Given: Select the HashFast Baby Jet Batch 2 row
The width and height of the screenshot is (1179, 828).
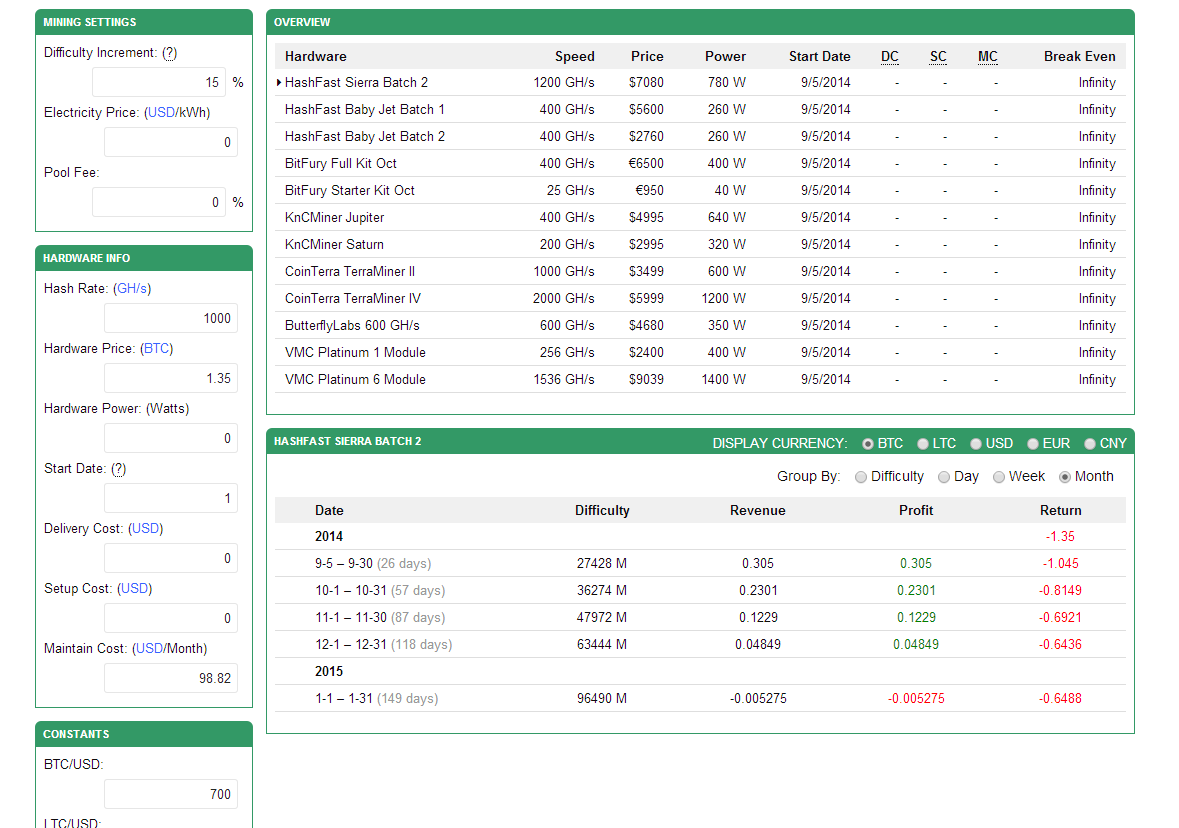Looking at the screenshot, I should pos(700,137).
